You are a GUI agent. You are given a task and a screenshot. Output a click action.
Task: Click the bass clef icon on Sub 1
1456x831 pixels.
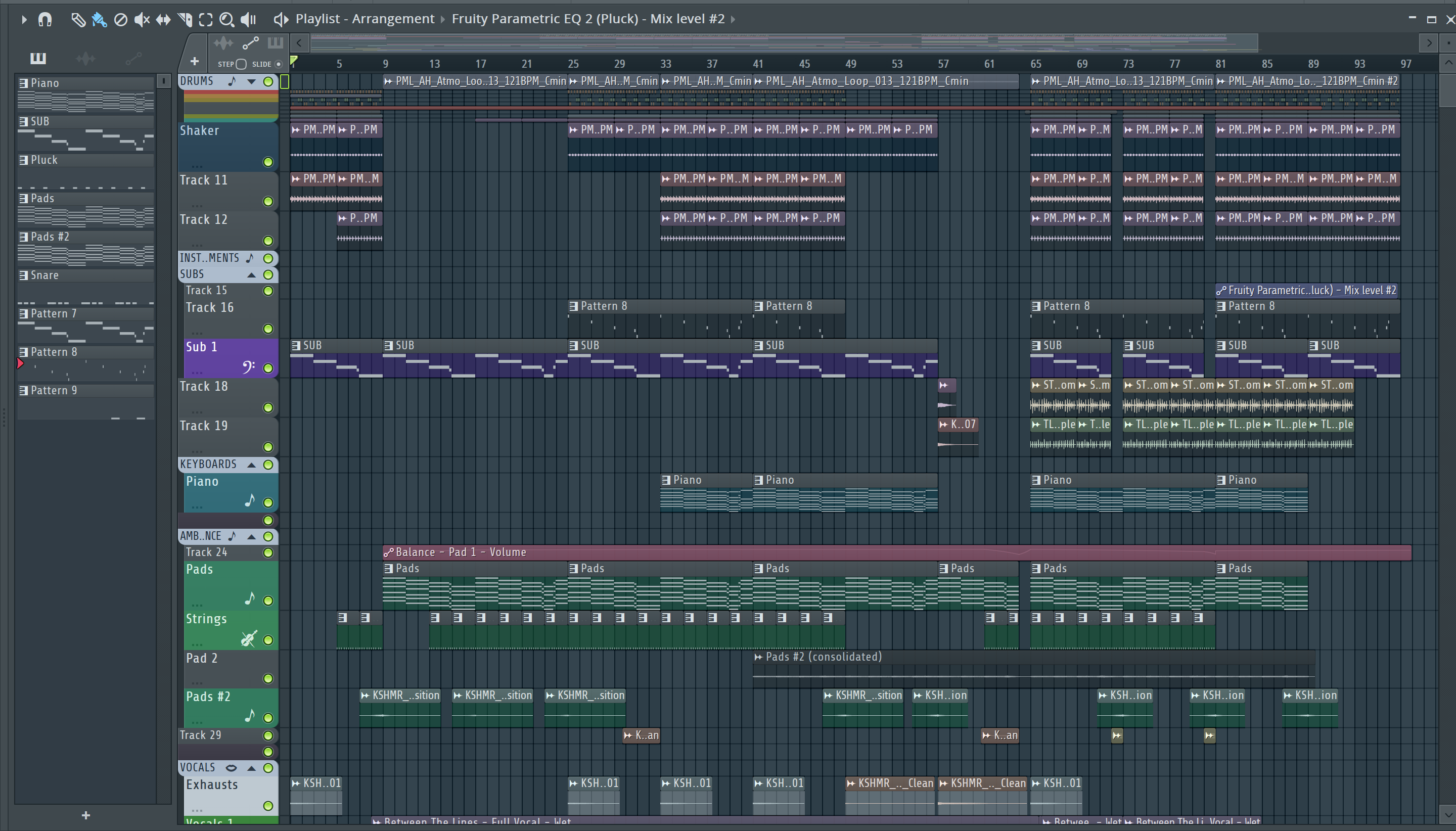[248, 366]
